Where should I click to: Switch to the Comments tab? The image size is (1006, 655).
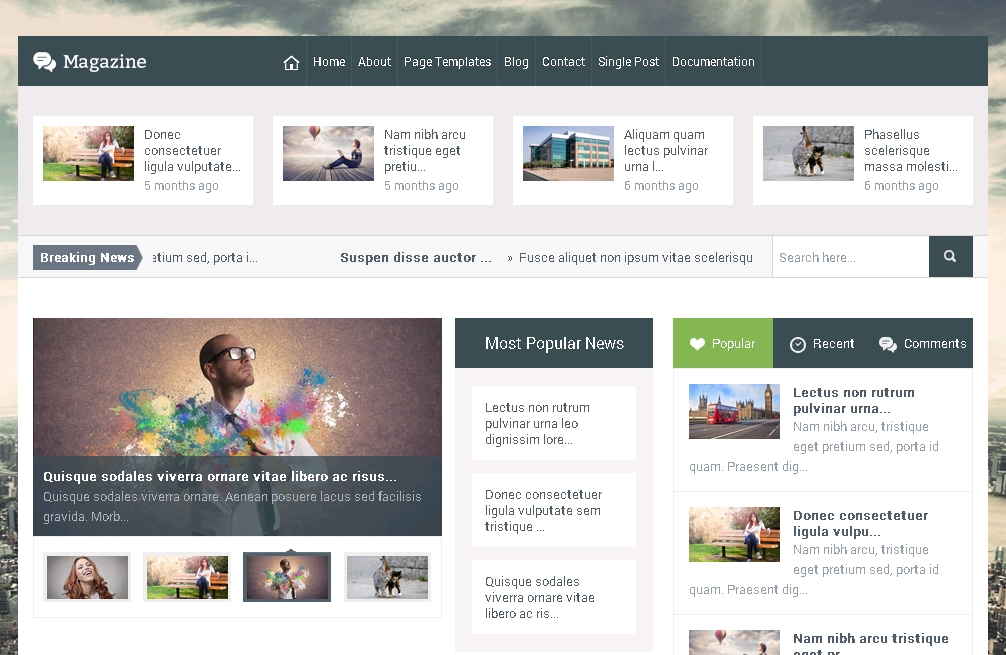click(x=923, y=344)
